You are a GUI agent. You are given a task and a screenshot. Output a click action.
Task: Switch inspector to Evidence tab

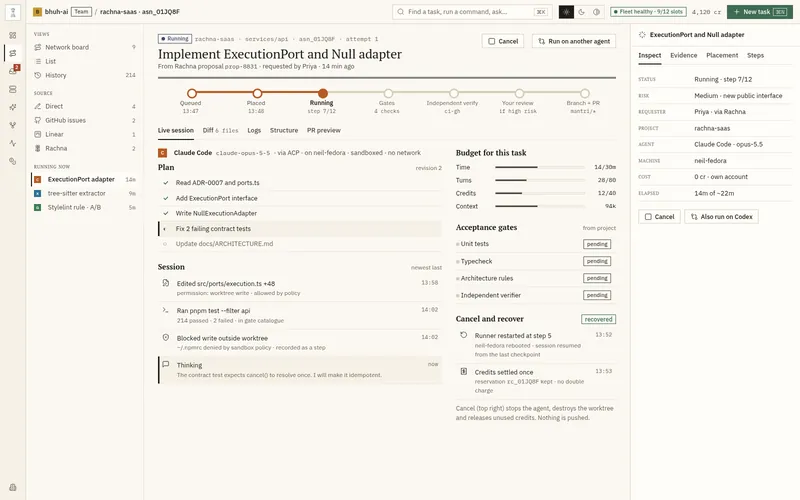[683, 56]
